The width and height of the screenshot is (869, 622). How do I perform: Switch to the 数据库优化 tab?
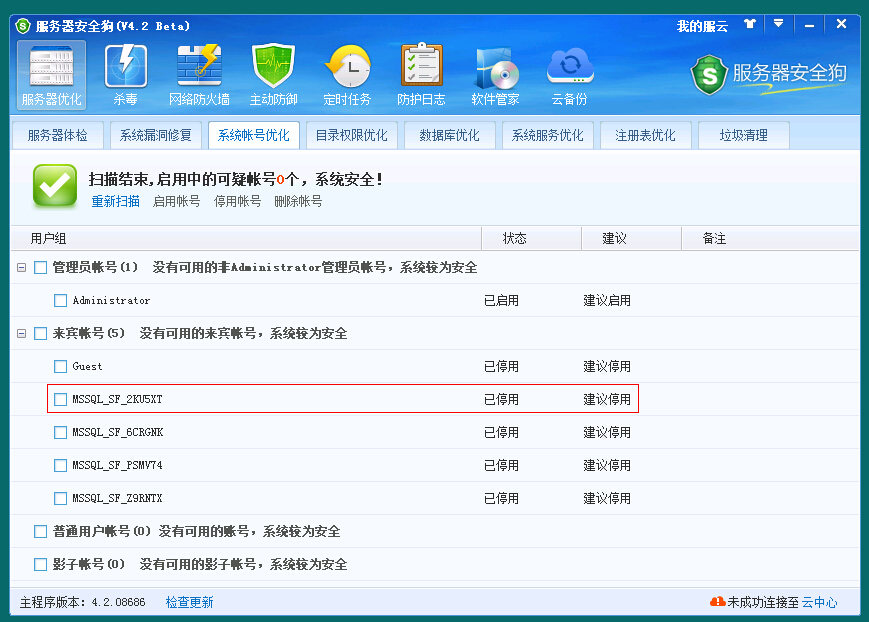[449, 135]
